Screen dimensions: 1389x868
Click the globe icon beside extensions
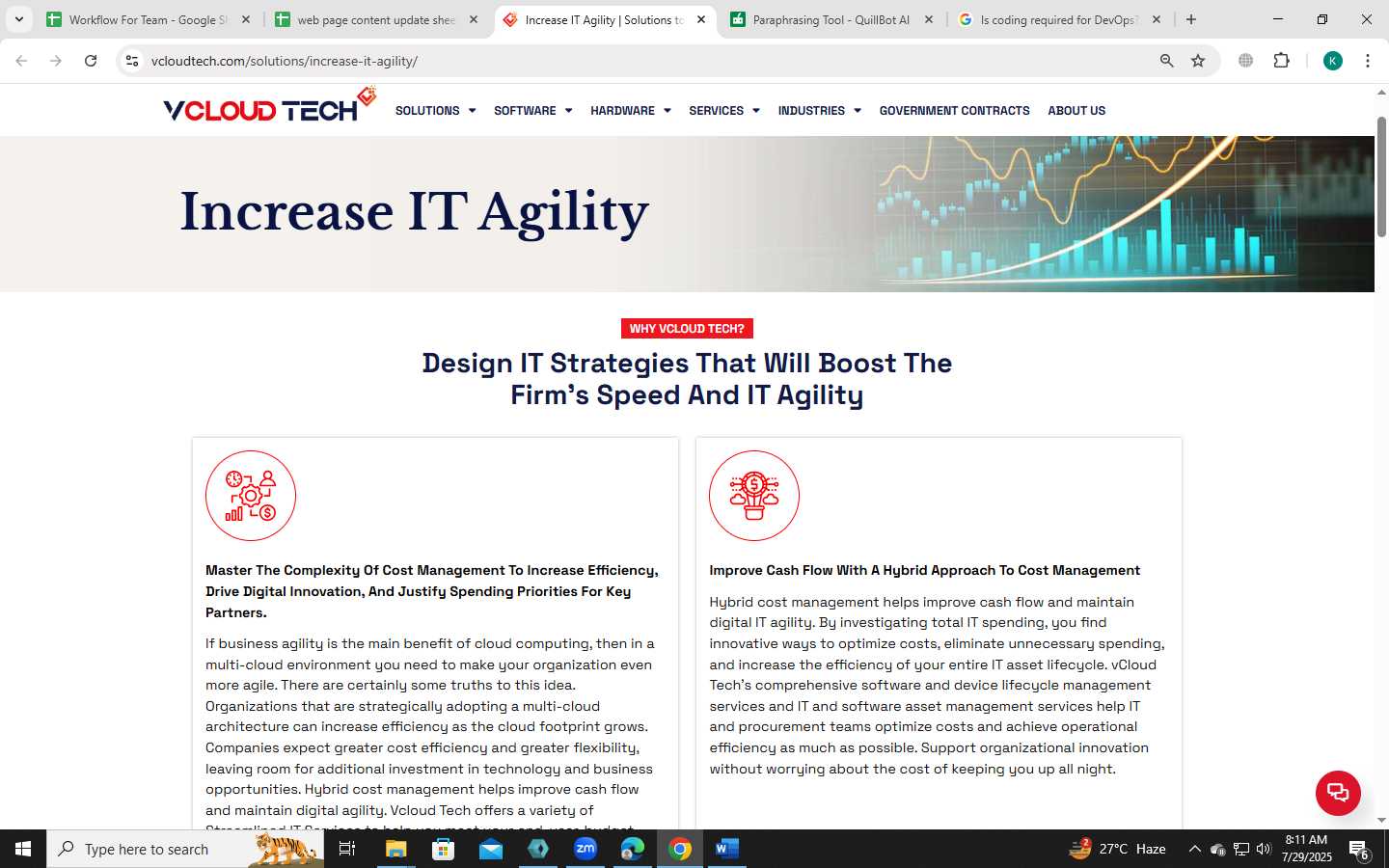1246,61
